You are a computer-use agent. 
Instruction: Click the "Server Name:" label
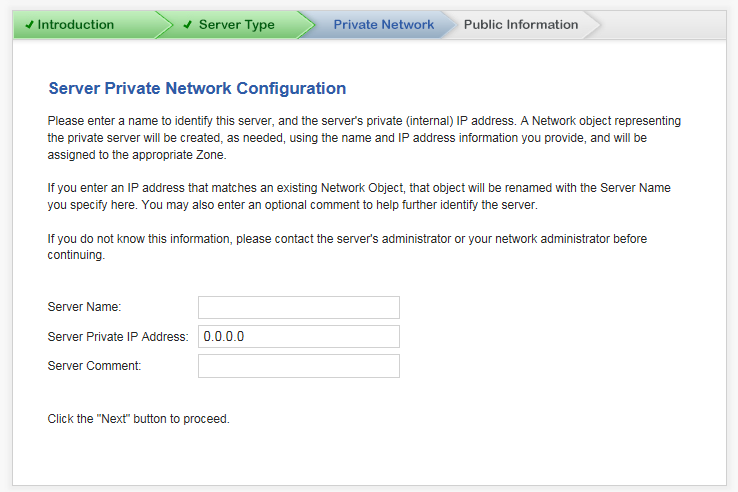tap(84, 307)
